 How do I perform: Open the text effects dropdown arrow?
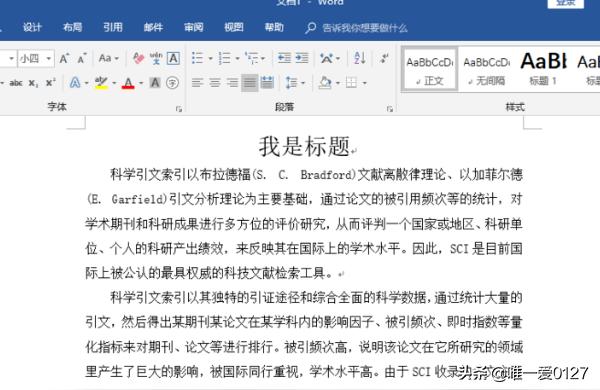86,83
